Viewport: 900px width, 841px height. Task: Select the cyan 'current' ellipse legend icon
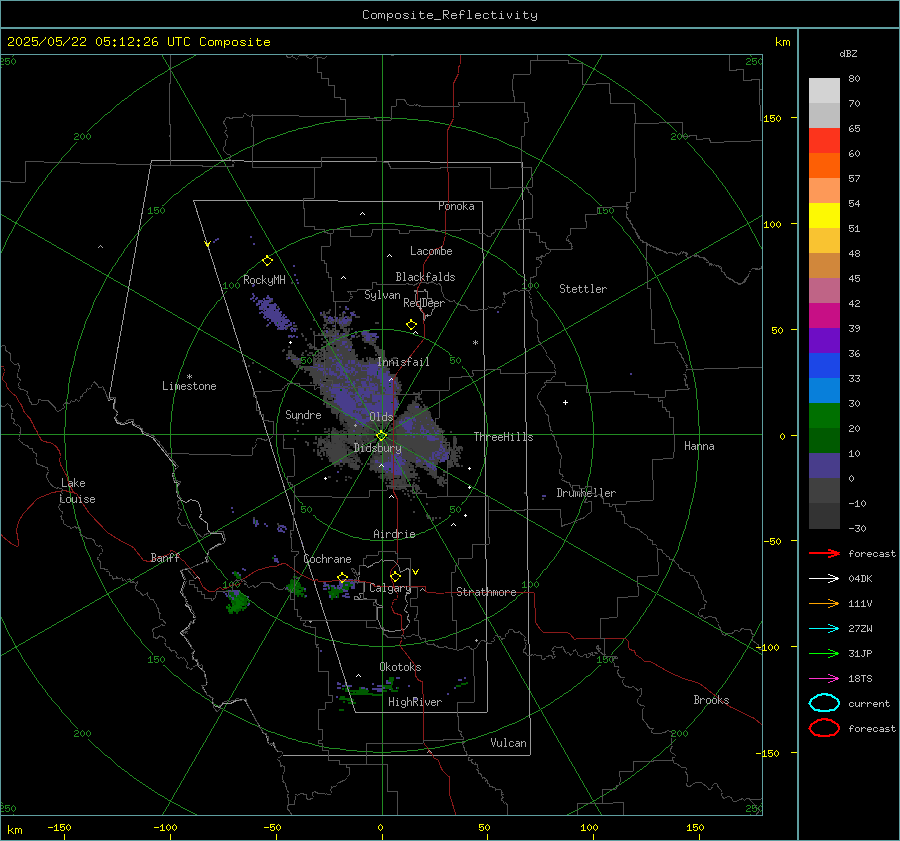(x=824, y=703)
